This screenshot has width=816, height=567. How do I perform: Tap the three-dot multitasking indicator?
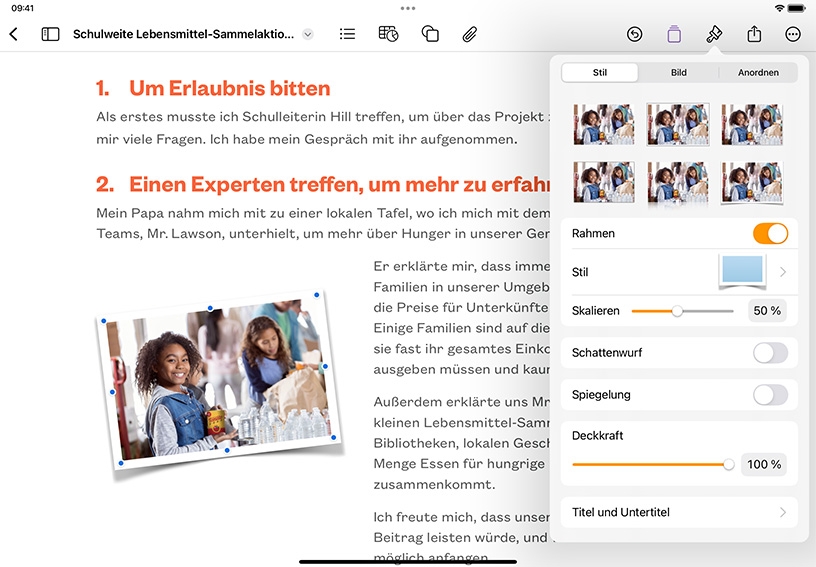click(x=408, y=8)
